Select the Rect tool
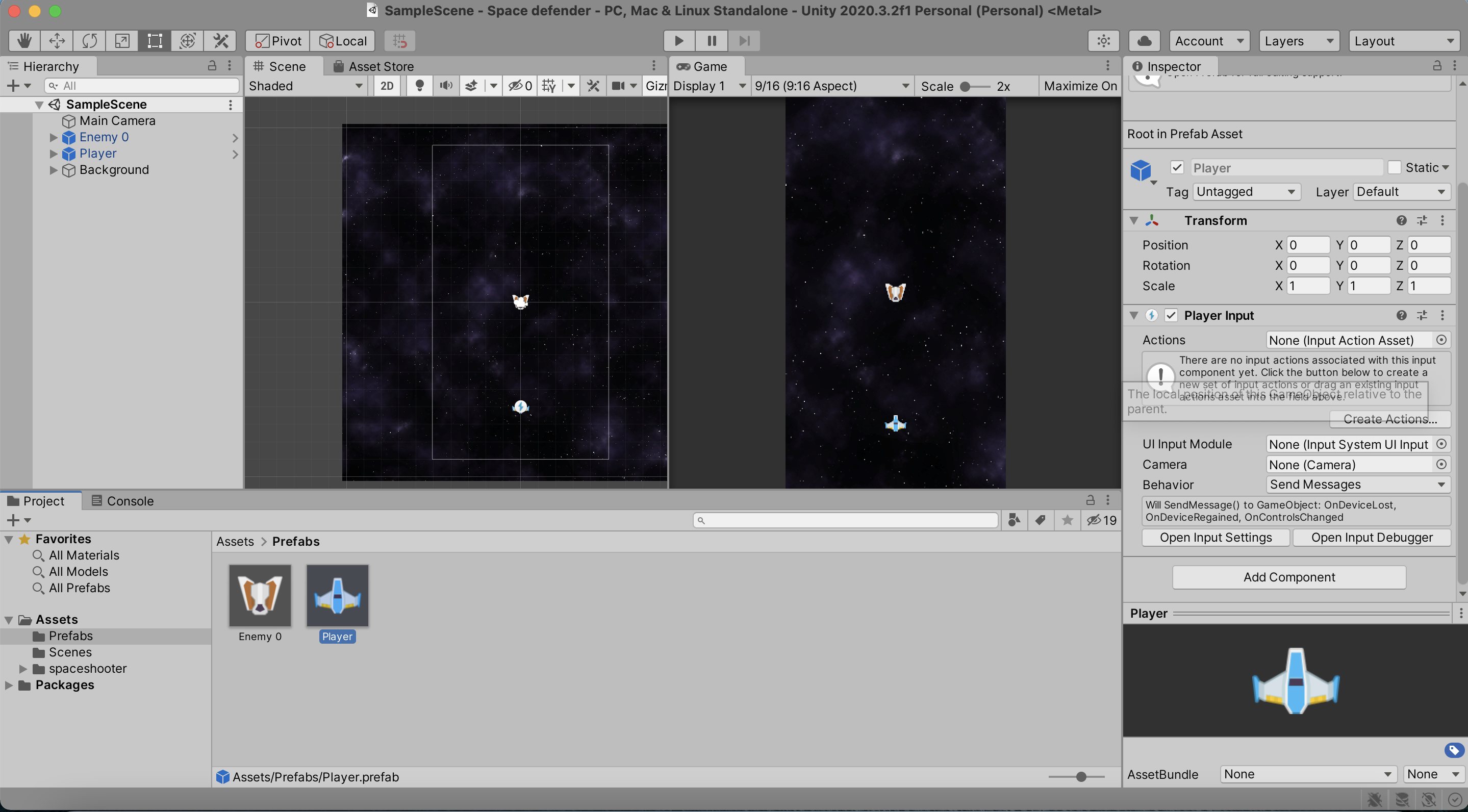 point(155,41)
